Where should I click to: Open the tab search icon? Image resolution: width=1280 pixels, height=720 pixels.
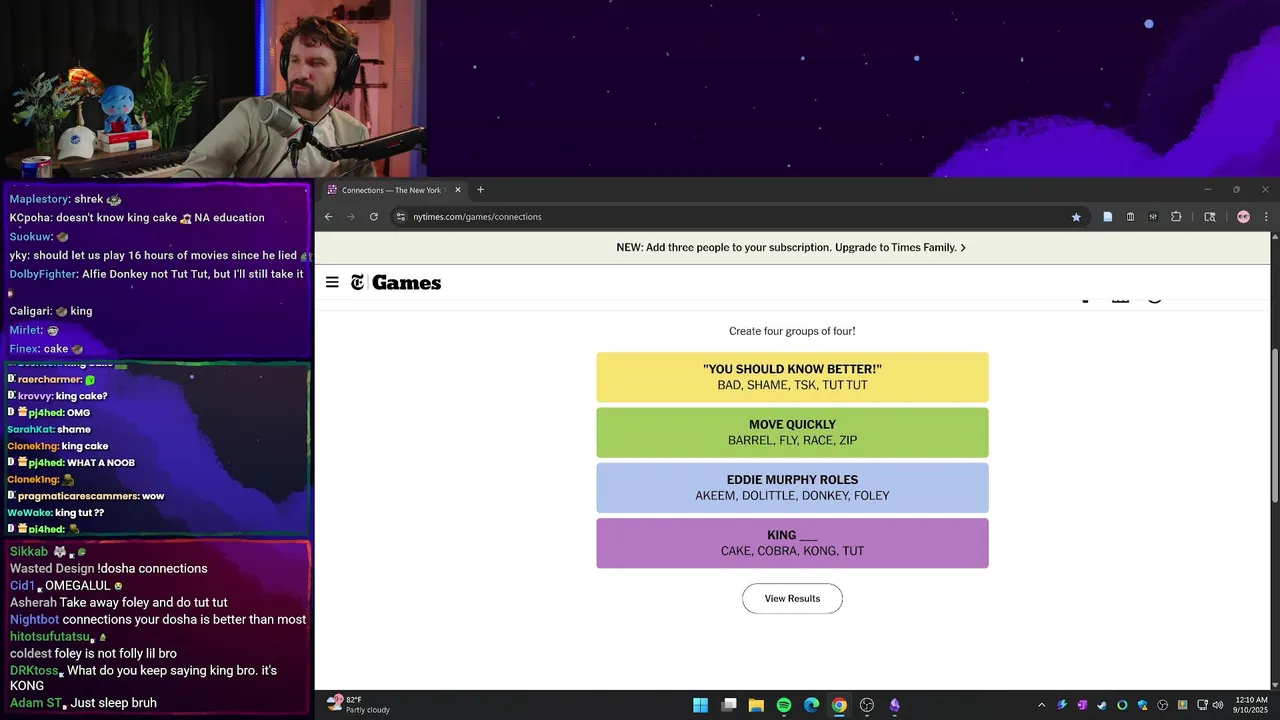pos(1210,217)
